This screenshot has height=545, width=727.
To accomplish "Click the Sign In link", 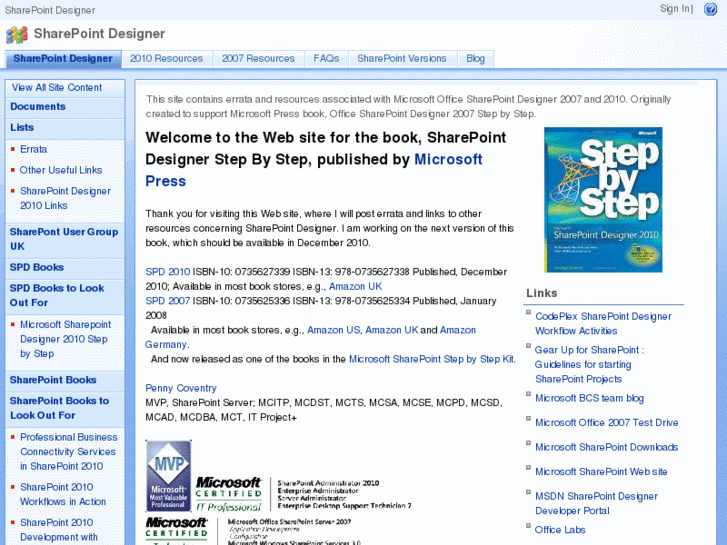I will point(675,9).
